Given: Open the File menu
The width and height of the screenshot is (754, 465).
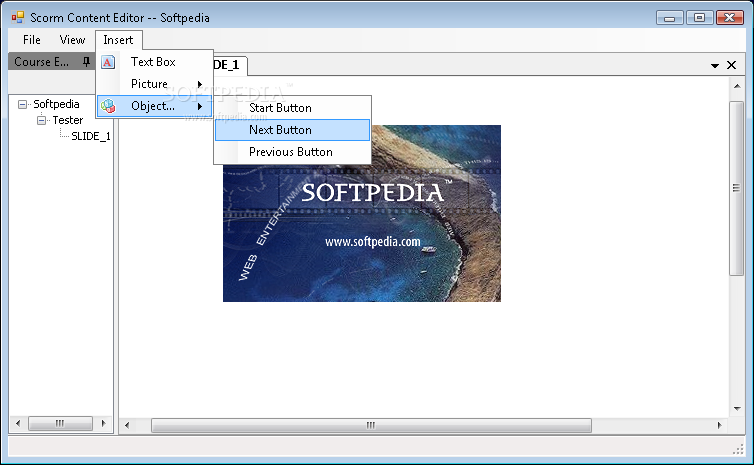Looking at the screenshot, I should coord(32,40).
